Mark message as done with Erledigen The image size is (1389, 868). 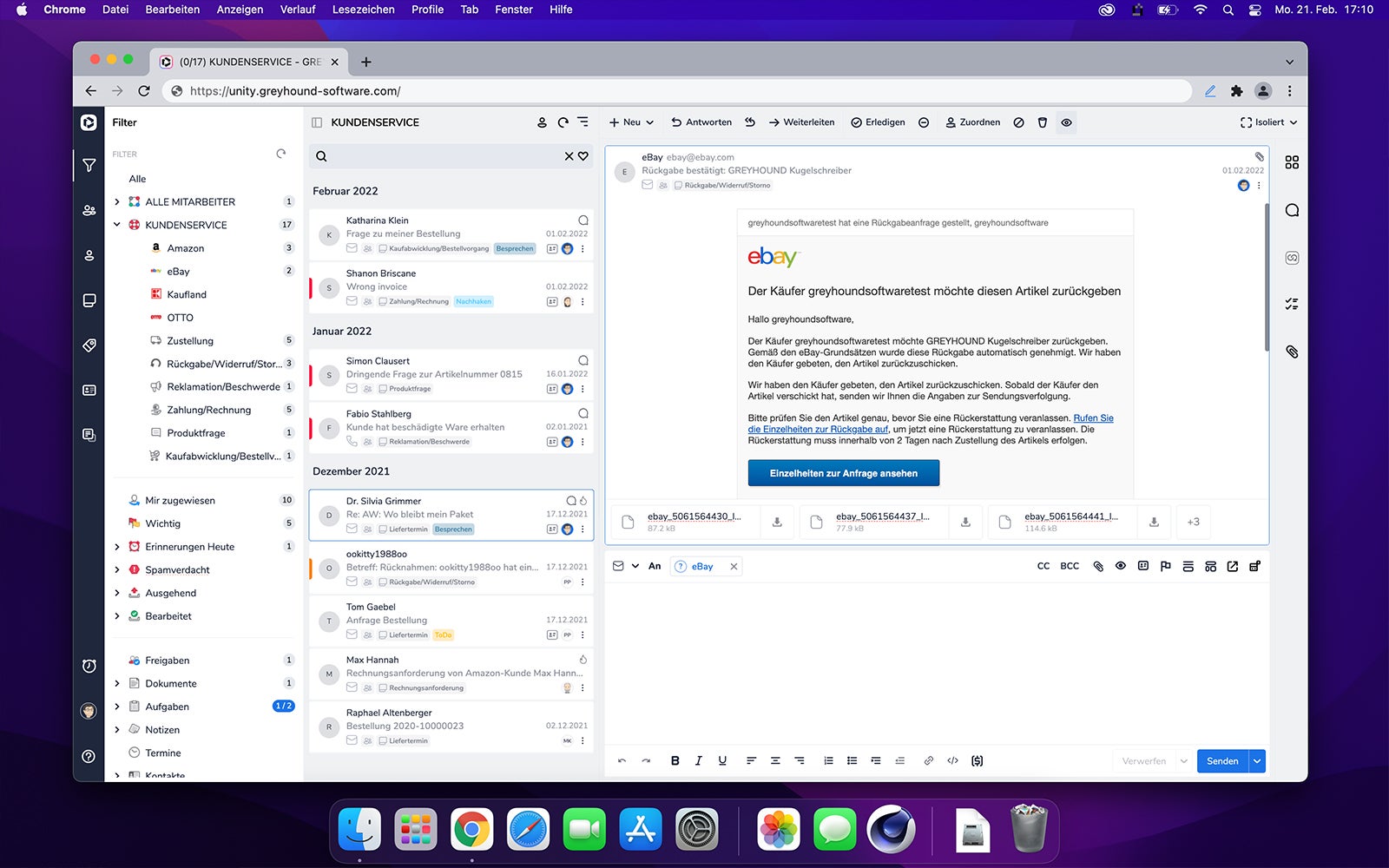click(x=878, y=122)
